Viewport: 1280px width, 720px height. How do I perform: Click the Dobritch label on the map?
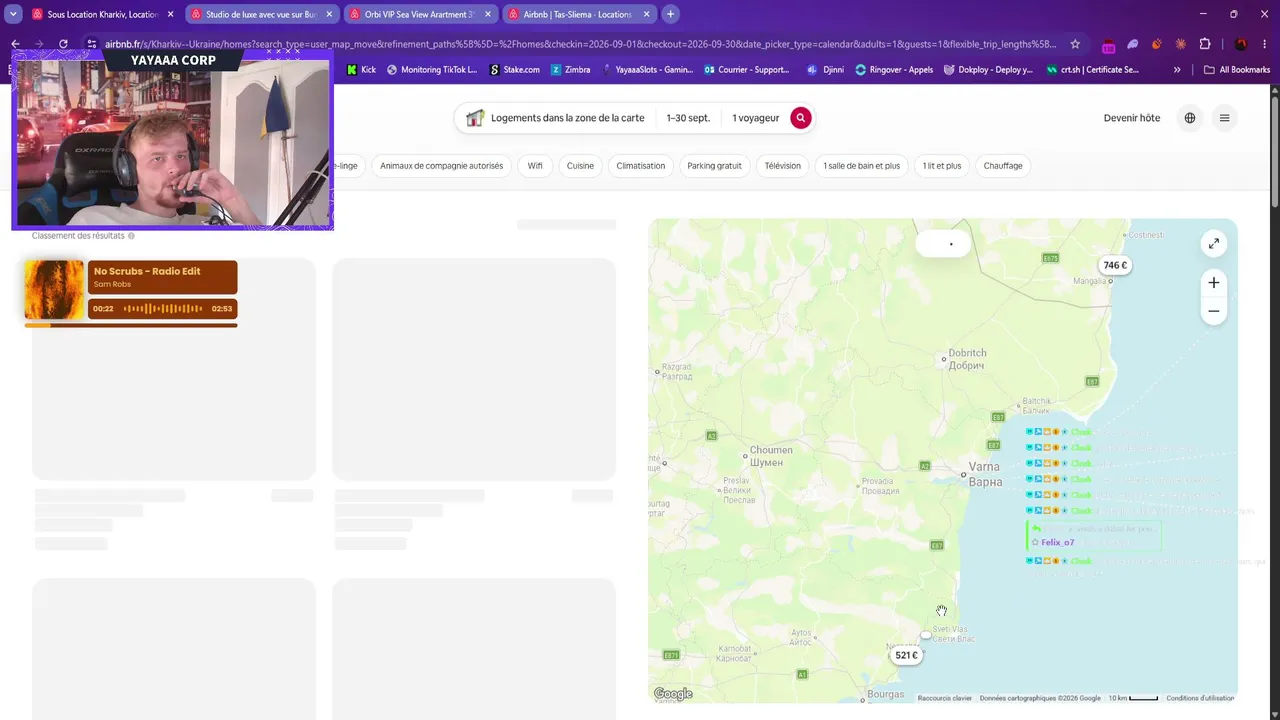pyautogui.click(x=967, y=359)
